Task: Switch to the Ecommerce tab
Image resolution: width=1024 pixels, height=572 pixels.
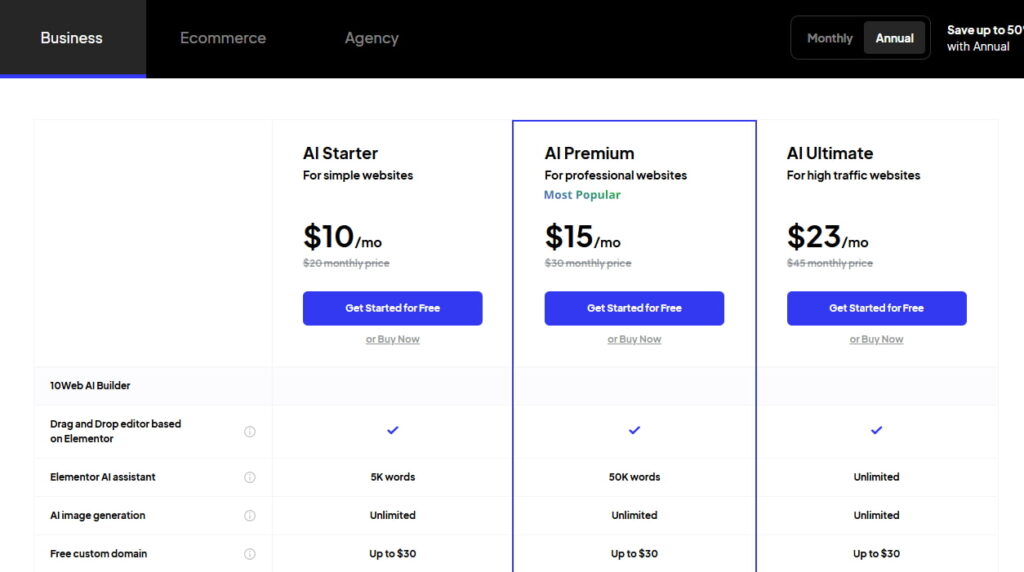Action: click(223, 38)
